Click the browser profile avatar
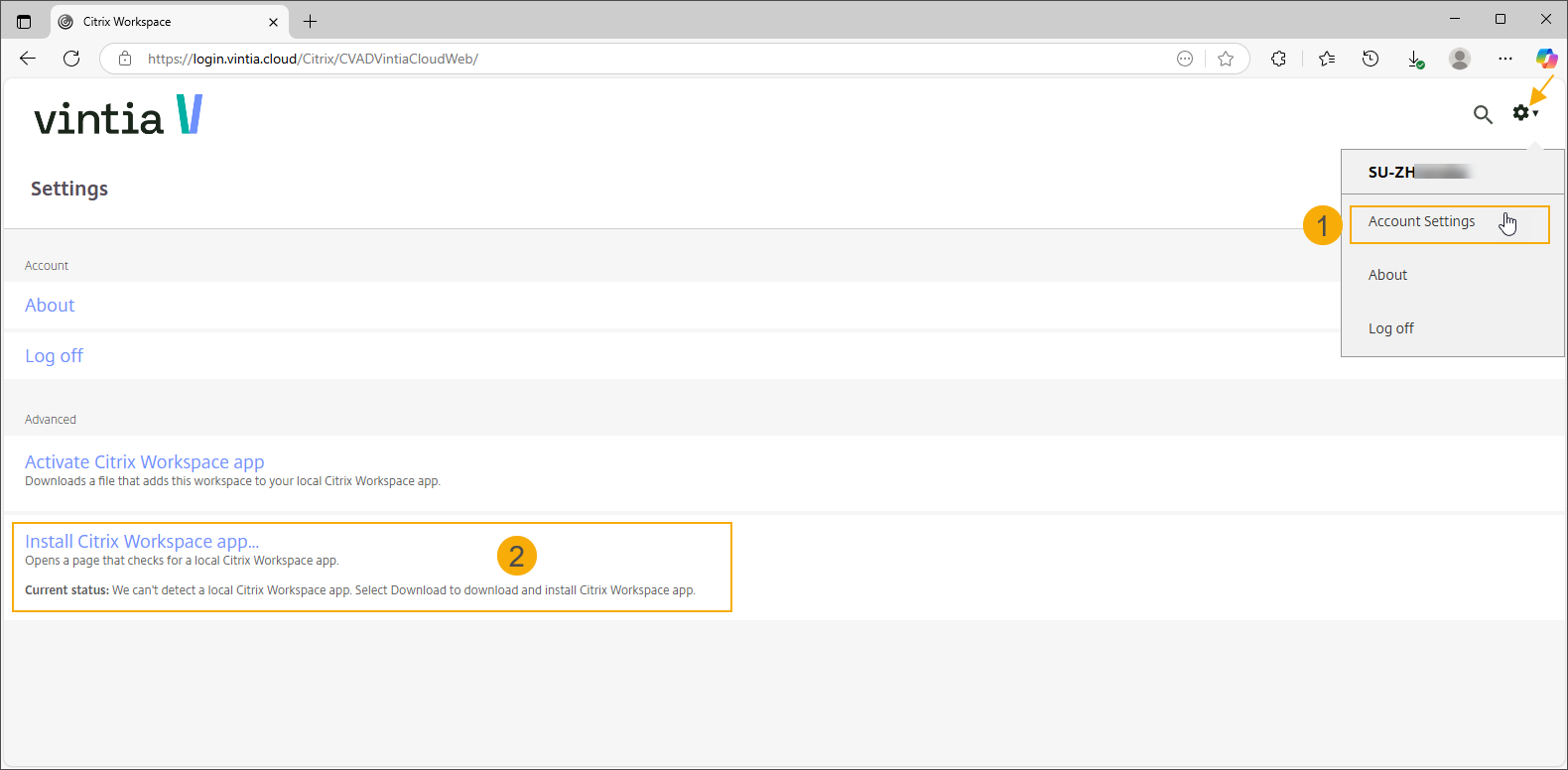Viewport: 1568px width, 770px height. tap(1459, 59)
